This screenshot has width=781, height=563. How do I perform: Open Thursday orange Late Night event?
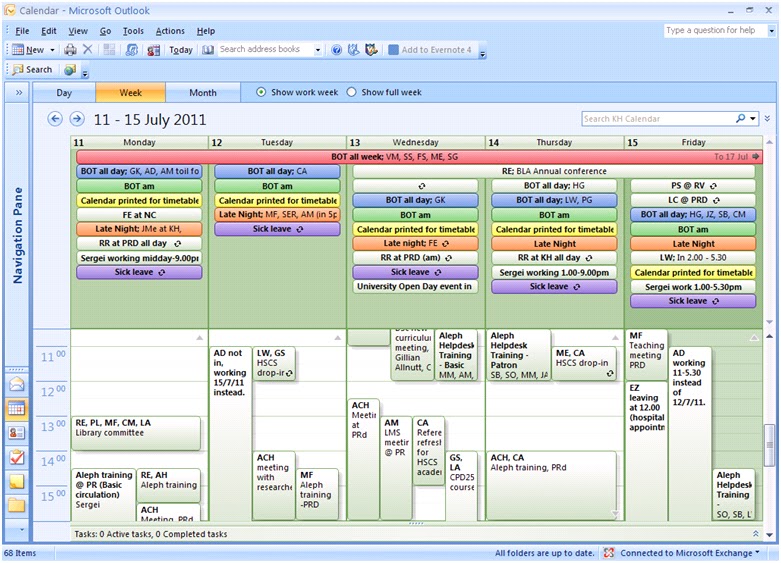(554, 244)
